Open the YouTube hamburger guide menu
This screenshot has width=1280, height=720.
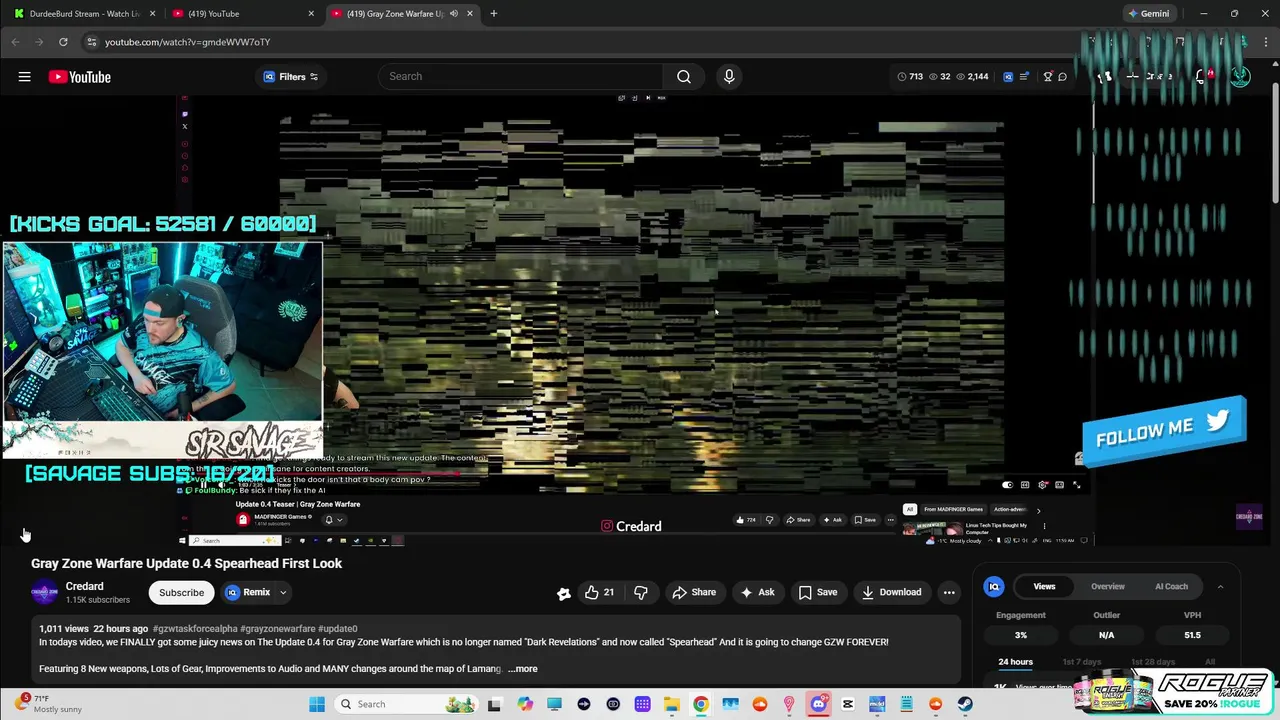tap(24, 77)
